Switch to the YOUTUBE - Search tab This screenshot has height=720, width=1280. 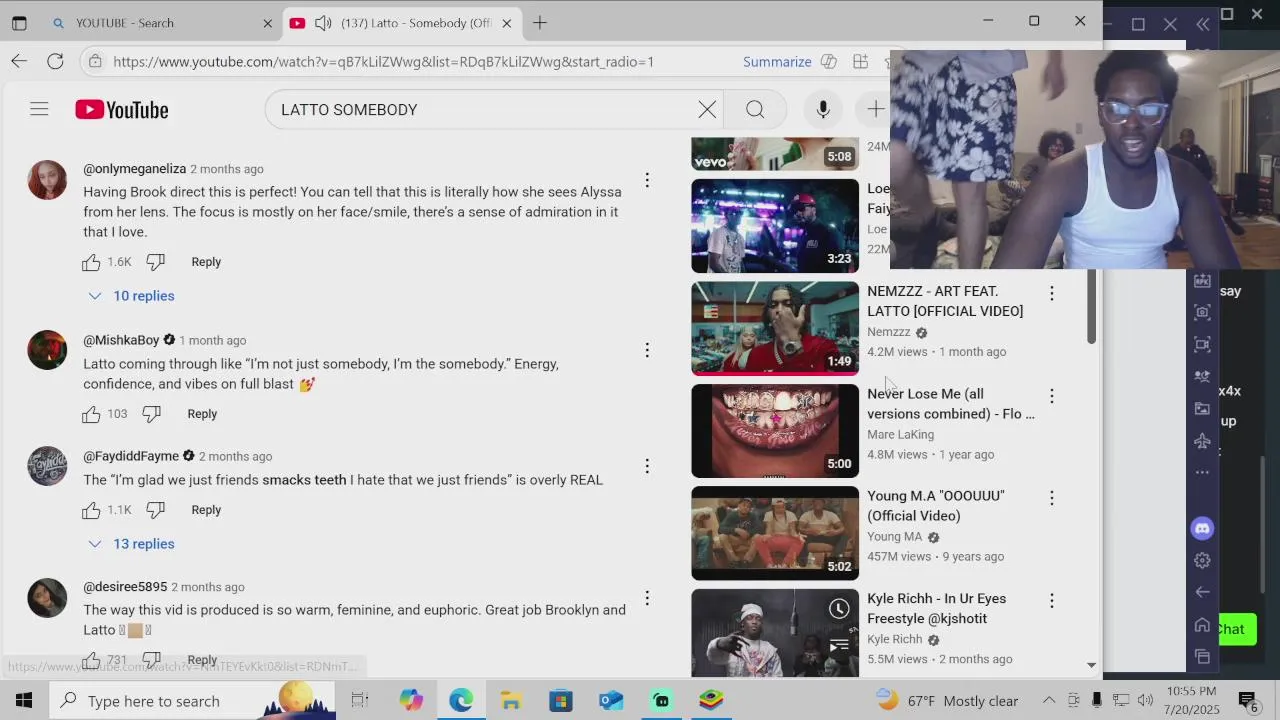(160, 23)
